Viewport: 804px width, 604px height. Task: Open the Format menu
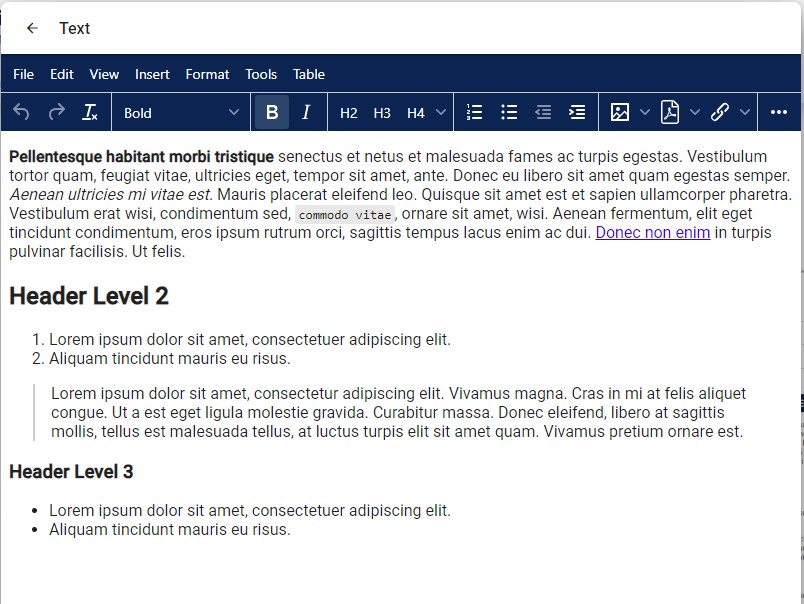tap(207, 74)
